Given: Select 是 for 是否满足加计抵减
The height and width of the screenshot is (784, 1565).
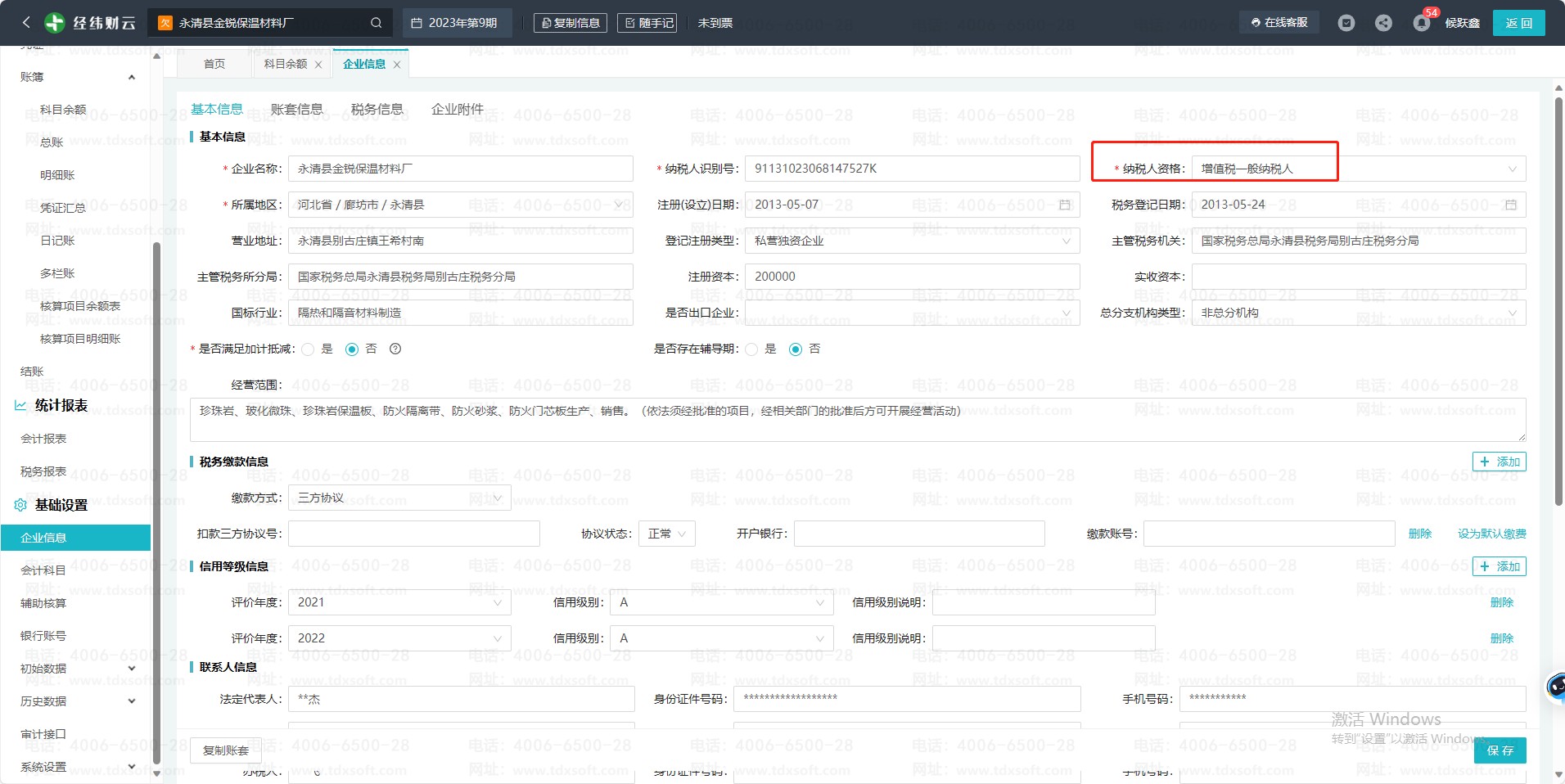Looking at the screenshot, I should click(x=309, y=349).
